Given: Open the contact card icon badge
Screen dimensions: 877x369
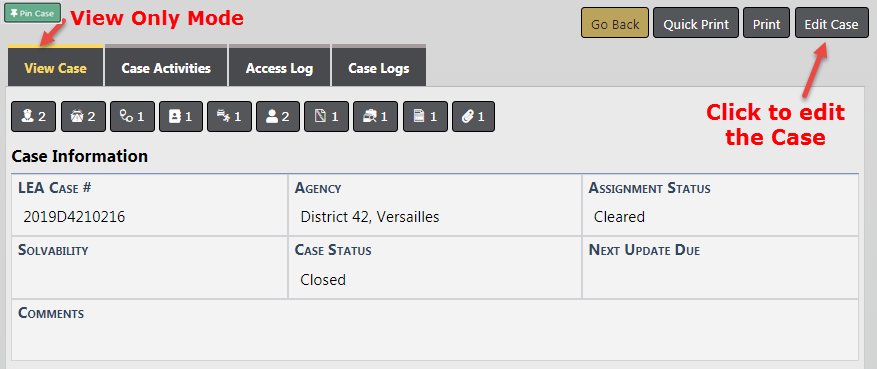Looking at the screenshot, I should (x=181, y=116).
